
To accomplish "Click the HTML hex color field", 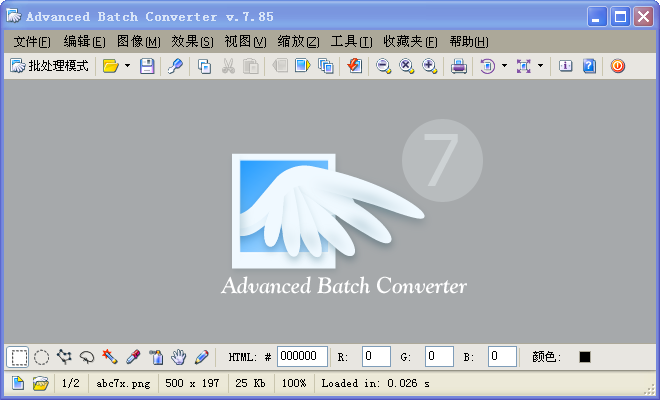I will click(x=302, y=357).
